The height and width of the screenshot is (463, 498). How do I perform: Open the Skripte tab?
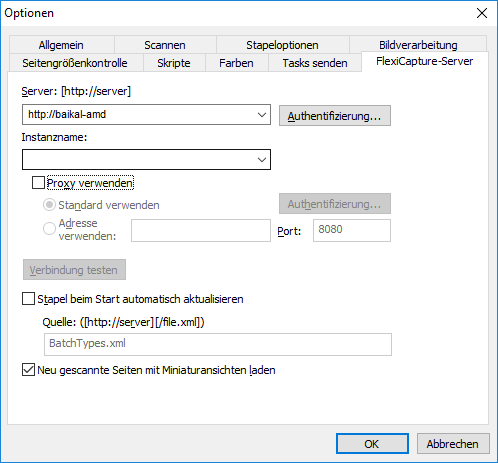(x=174, y=63)
